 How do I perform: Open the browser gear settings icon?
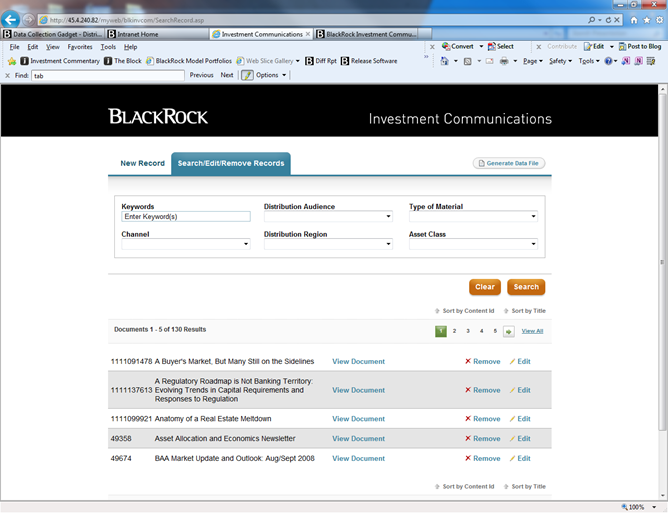659,20
